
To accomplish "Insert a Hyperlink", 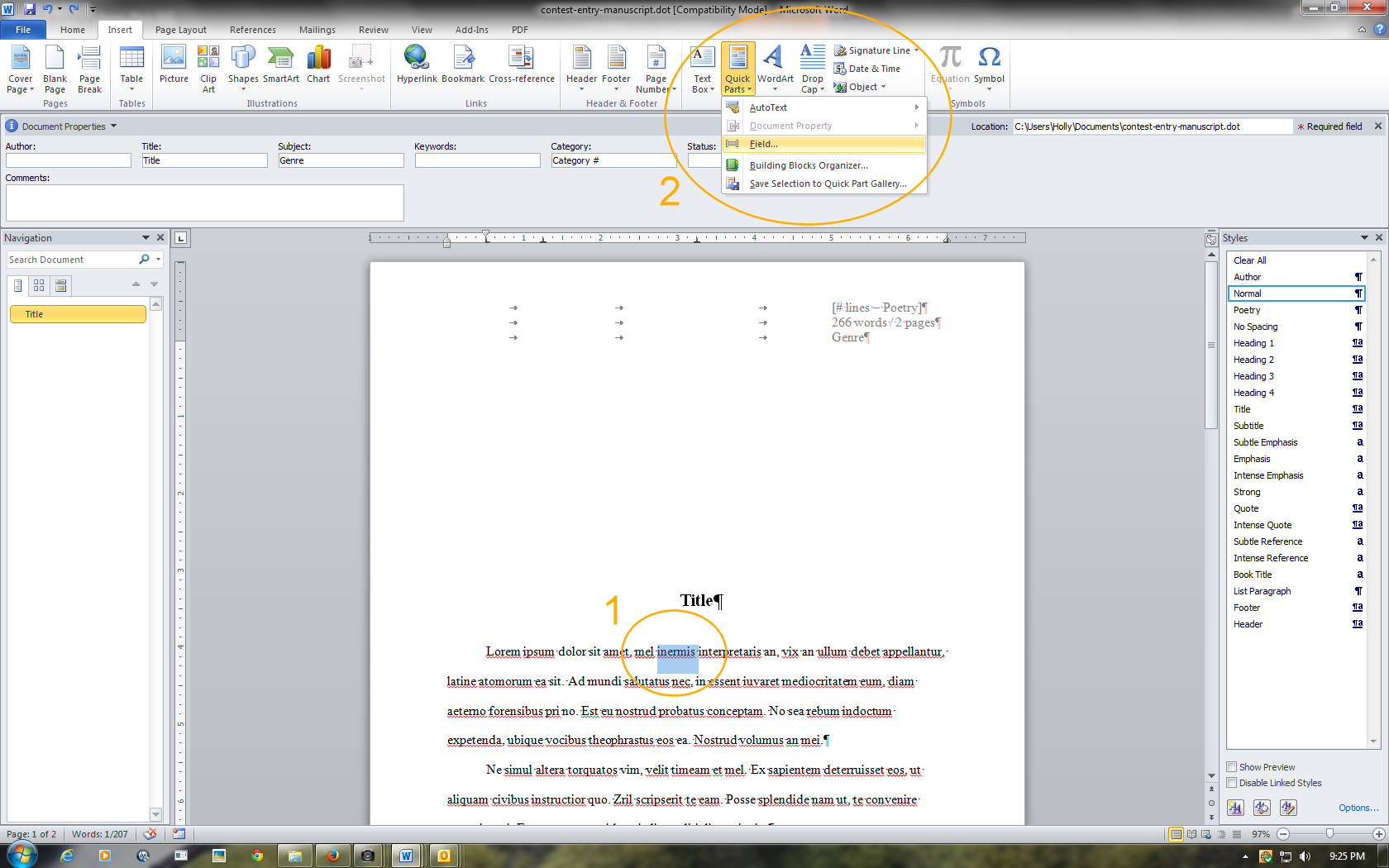I will pos(416,68).
